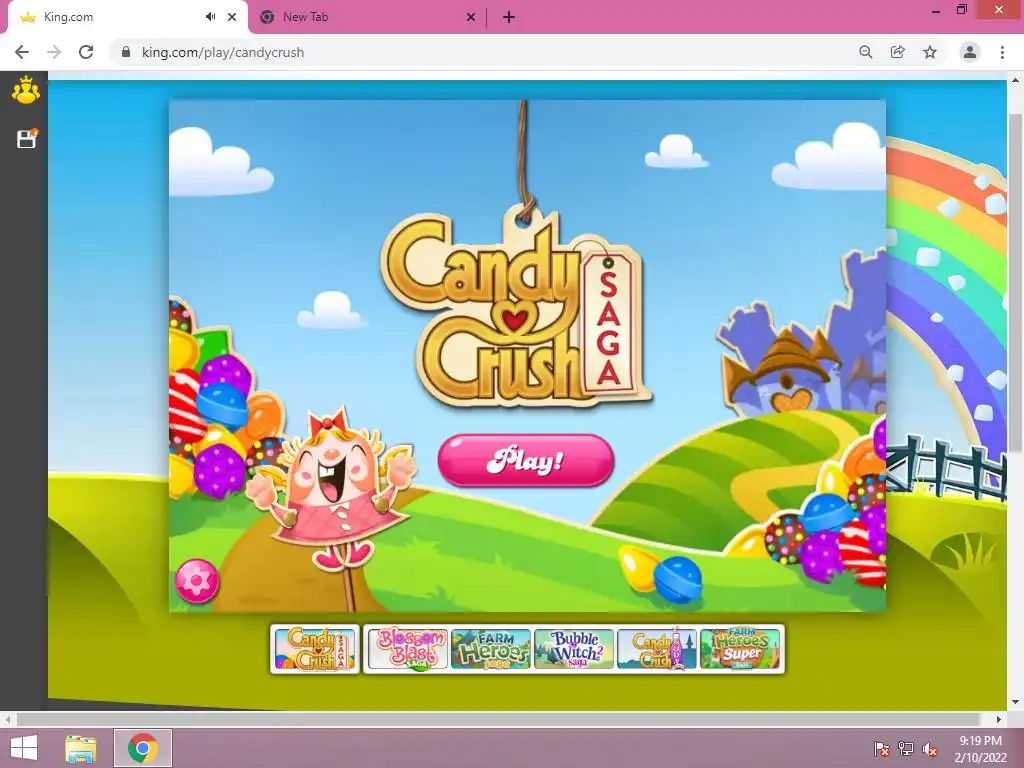Image resolution: width=1024 pixels, height=768 pixels.
Task: Click the zoom magnifier icon in address bar
Action: [x=866, y=52]
